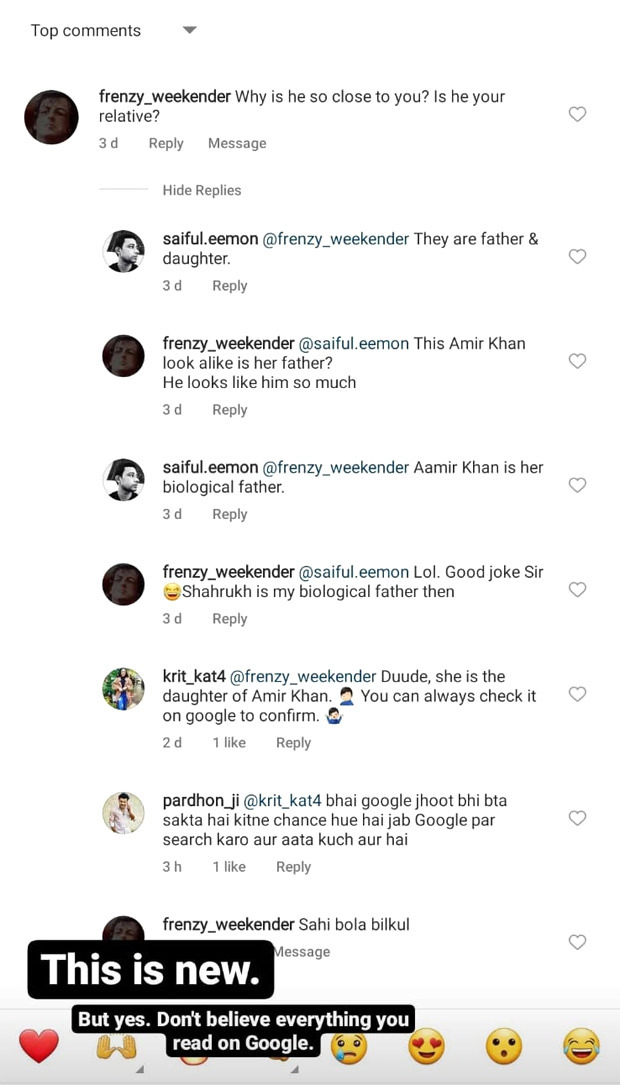Viewport: 620px width, 1085px height.
Task: Open Message for frenzy_weekender's top comment
Action: click(x=237, y=143)
